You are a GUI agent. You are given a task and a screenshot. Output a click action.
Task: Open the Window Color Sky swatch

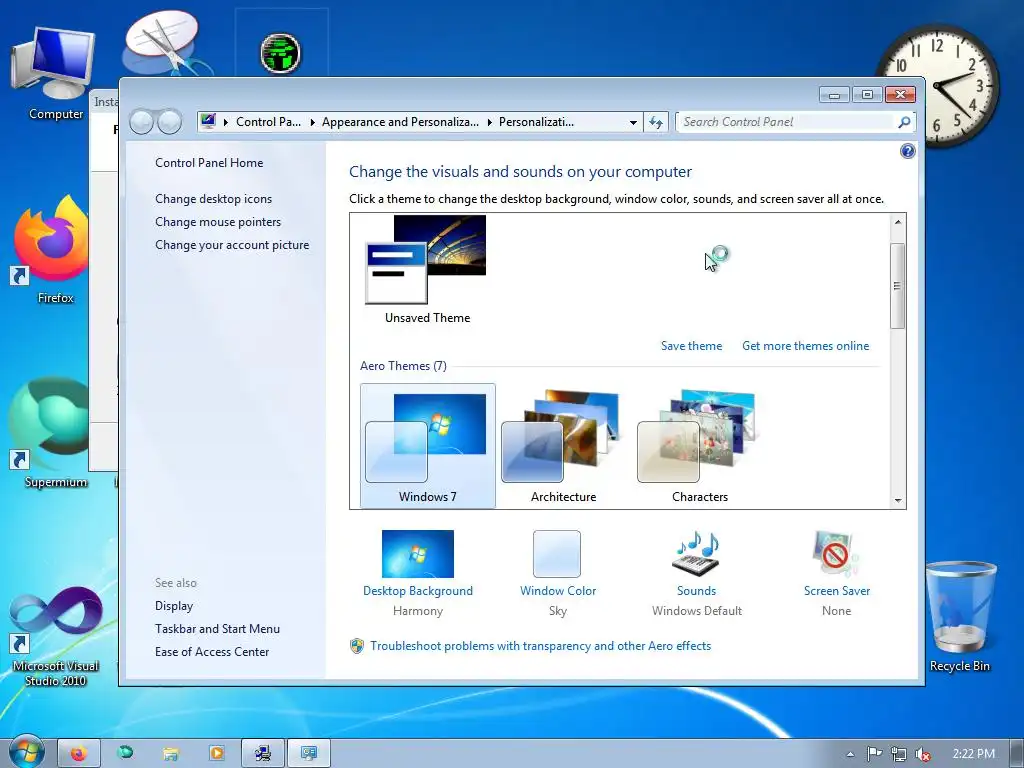pos(557,554)
